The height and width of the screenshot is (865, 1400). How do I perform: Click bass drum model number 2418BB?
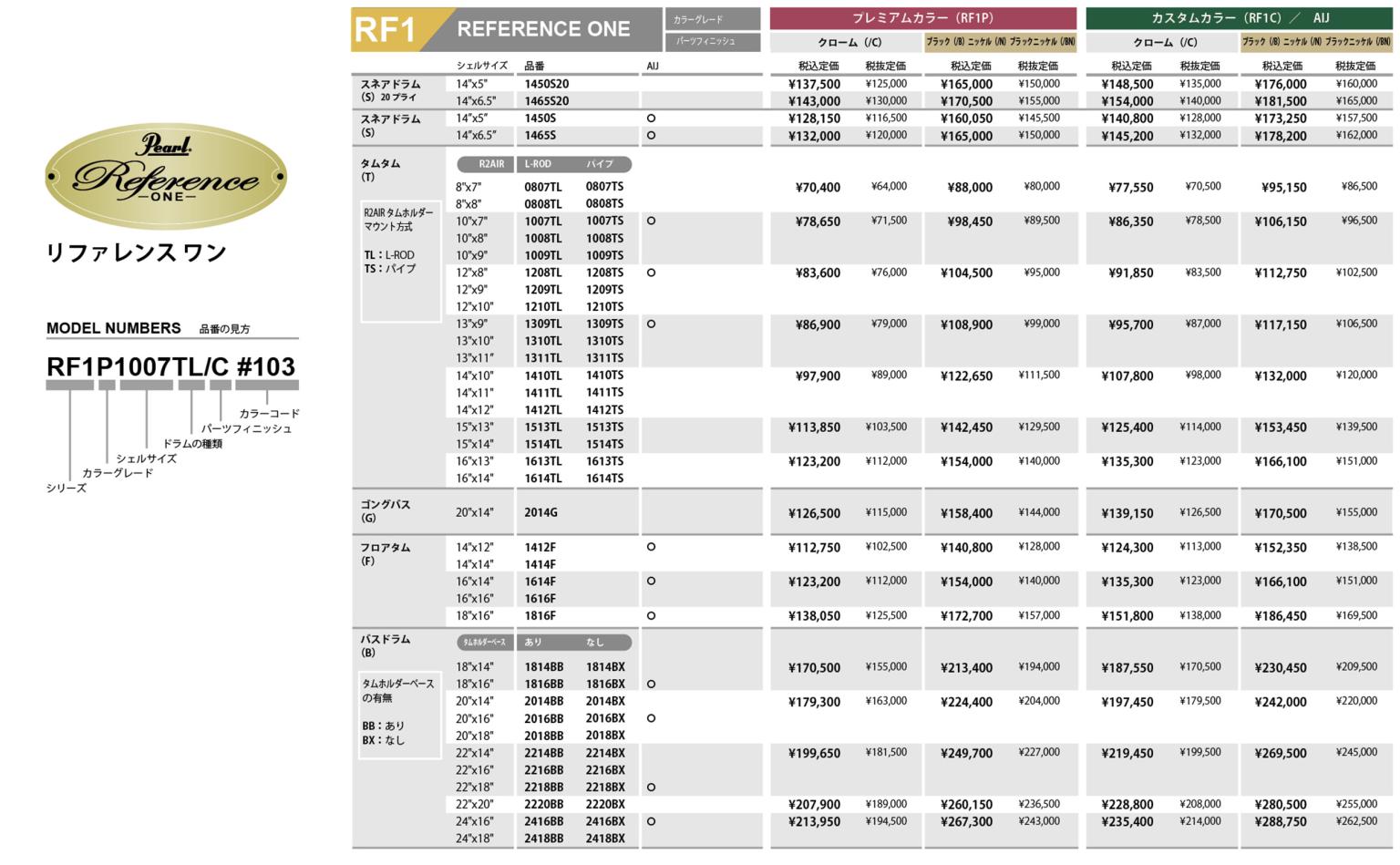click(x=544, y=839)
